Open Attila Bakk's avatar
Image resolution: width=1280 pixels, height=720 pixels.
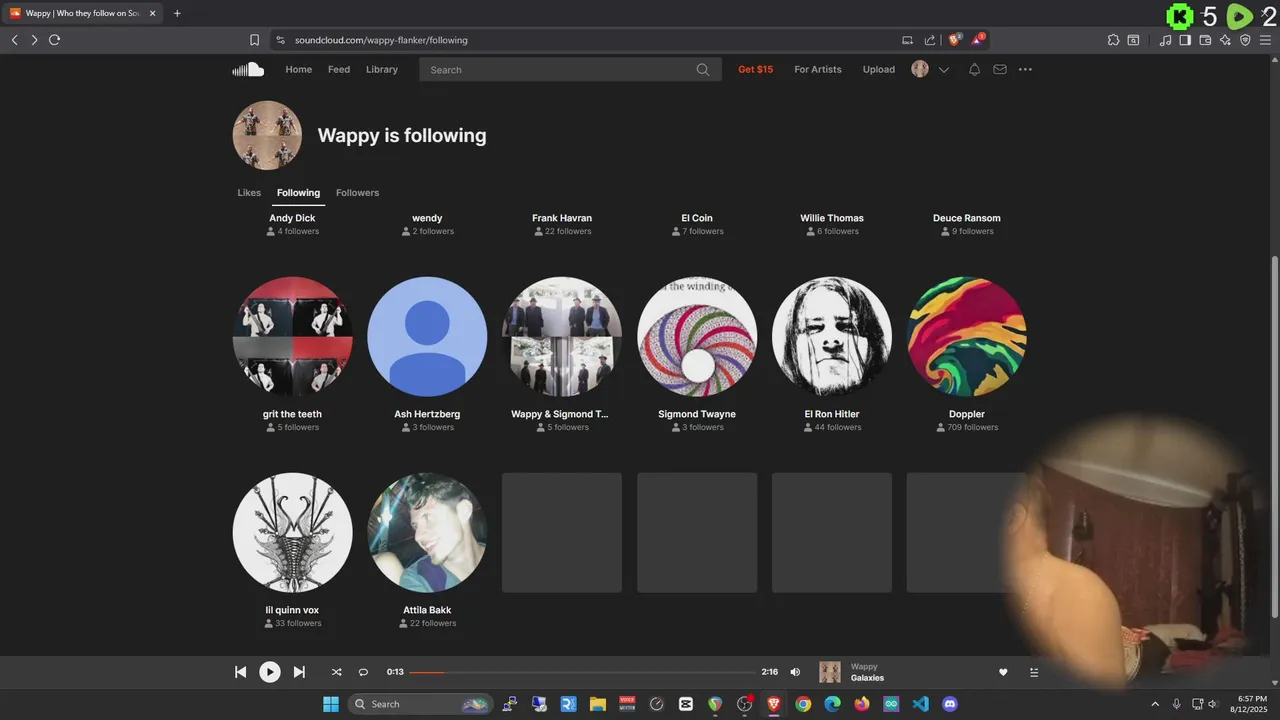[x=427, y=533]
